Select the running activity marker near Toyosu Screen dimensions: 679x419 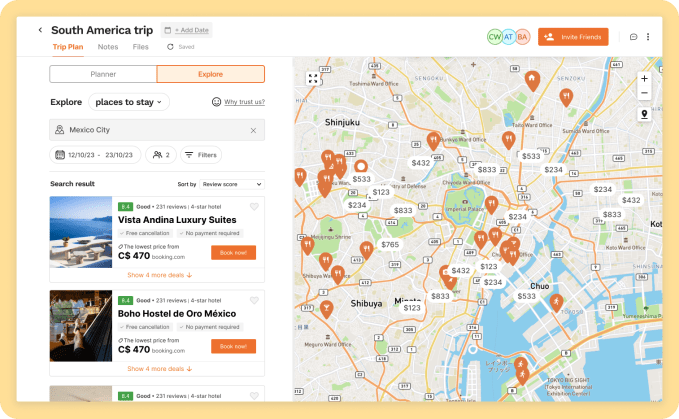(x=556, y=303)
